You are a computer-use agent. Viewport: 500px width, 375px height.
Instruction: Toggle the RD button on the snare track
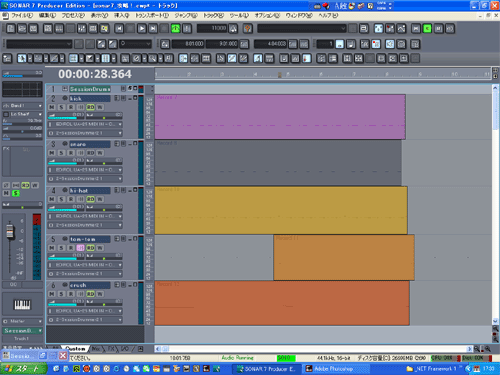tap(91, 153)
